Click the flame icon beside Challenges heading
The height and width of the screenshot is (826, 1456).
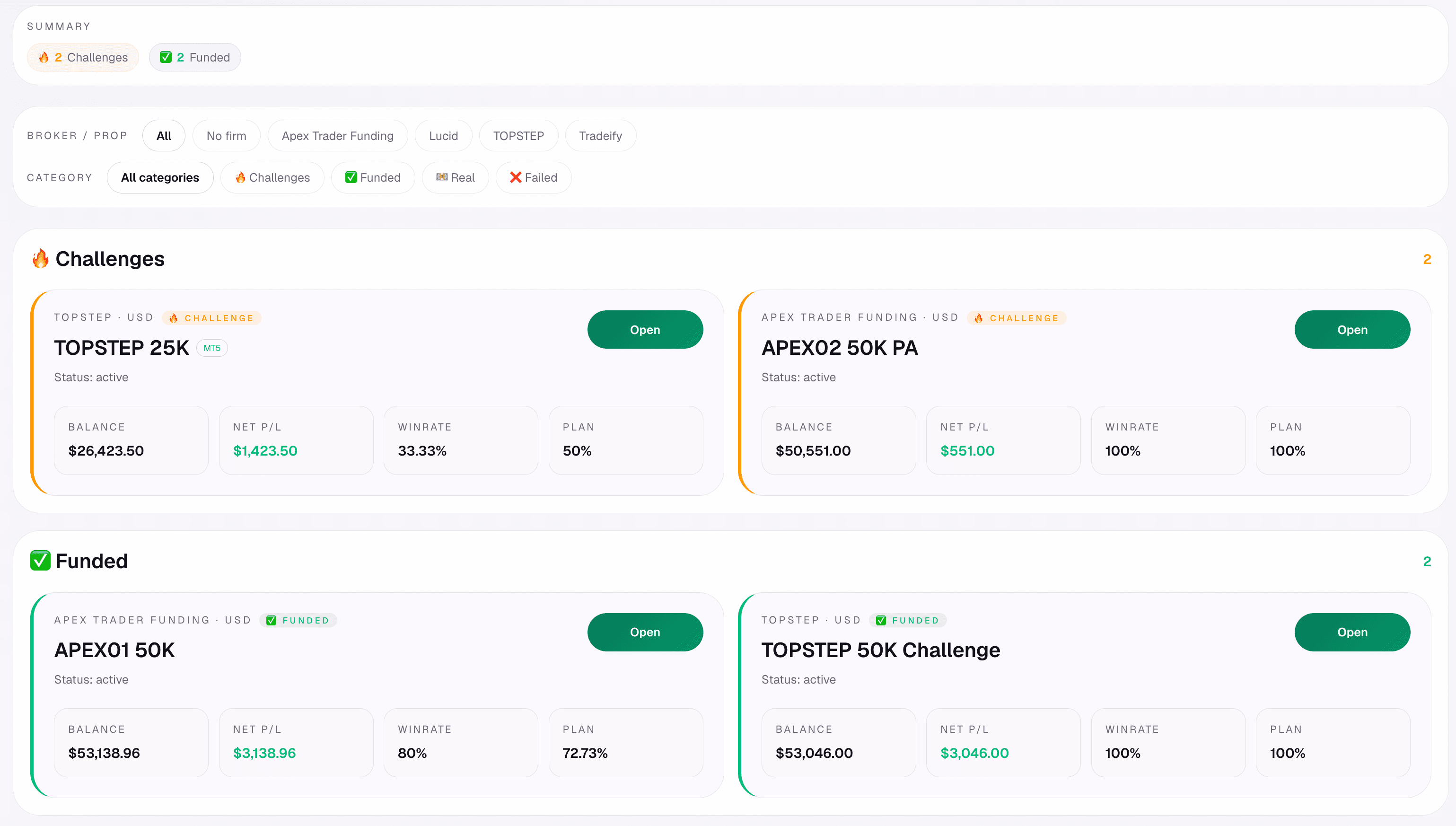[x=40, y=259]
